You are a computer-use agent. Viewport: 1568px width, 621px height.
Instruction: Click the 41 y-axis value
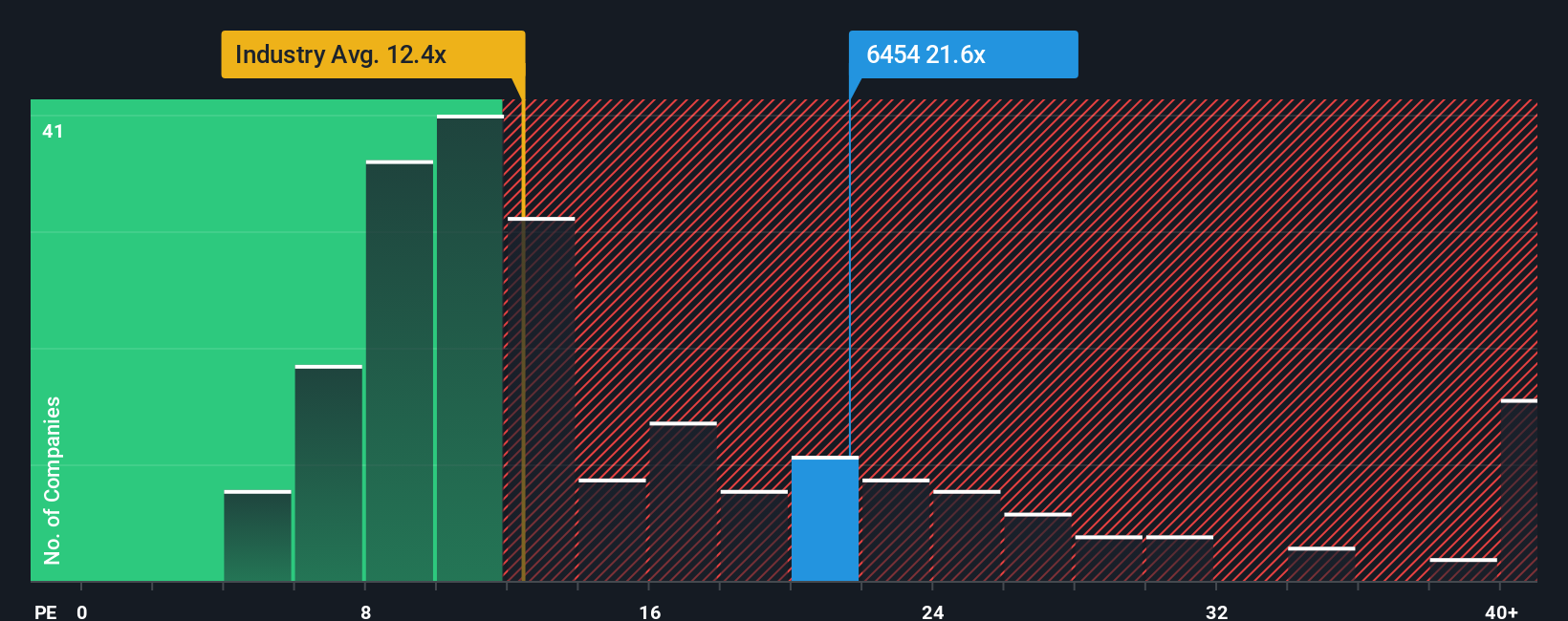click(x=53, y=131)
